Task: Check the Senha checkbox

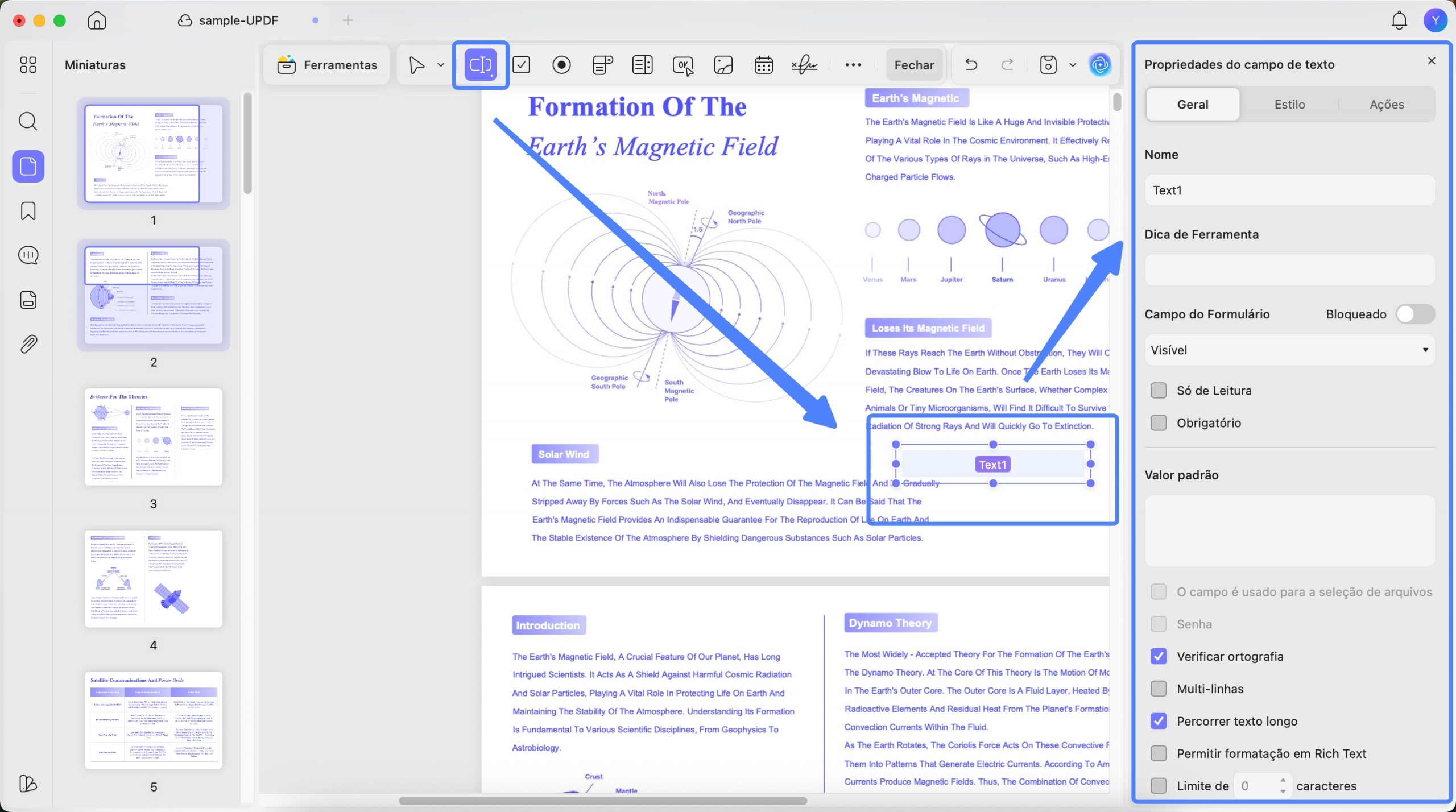Action: coord(1159,624)
